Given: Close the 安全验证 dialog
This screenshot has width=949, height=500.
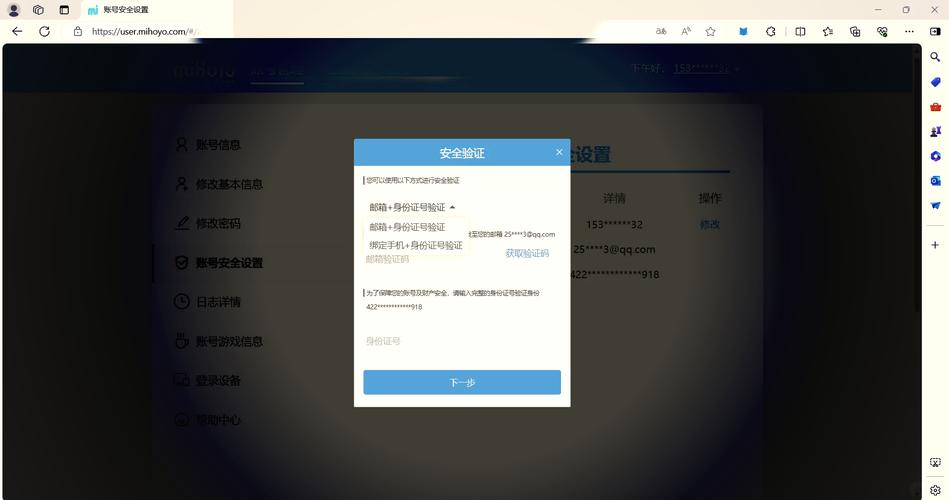Looking at the screenshot, I should pos(559,152).
